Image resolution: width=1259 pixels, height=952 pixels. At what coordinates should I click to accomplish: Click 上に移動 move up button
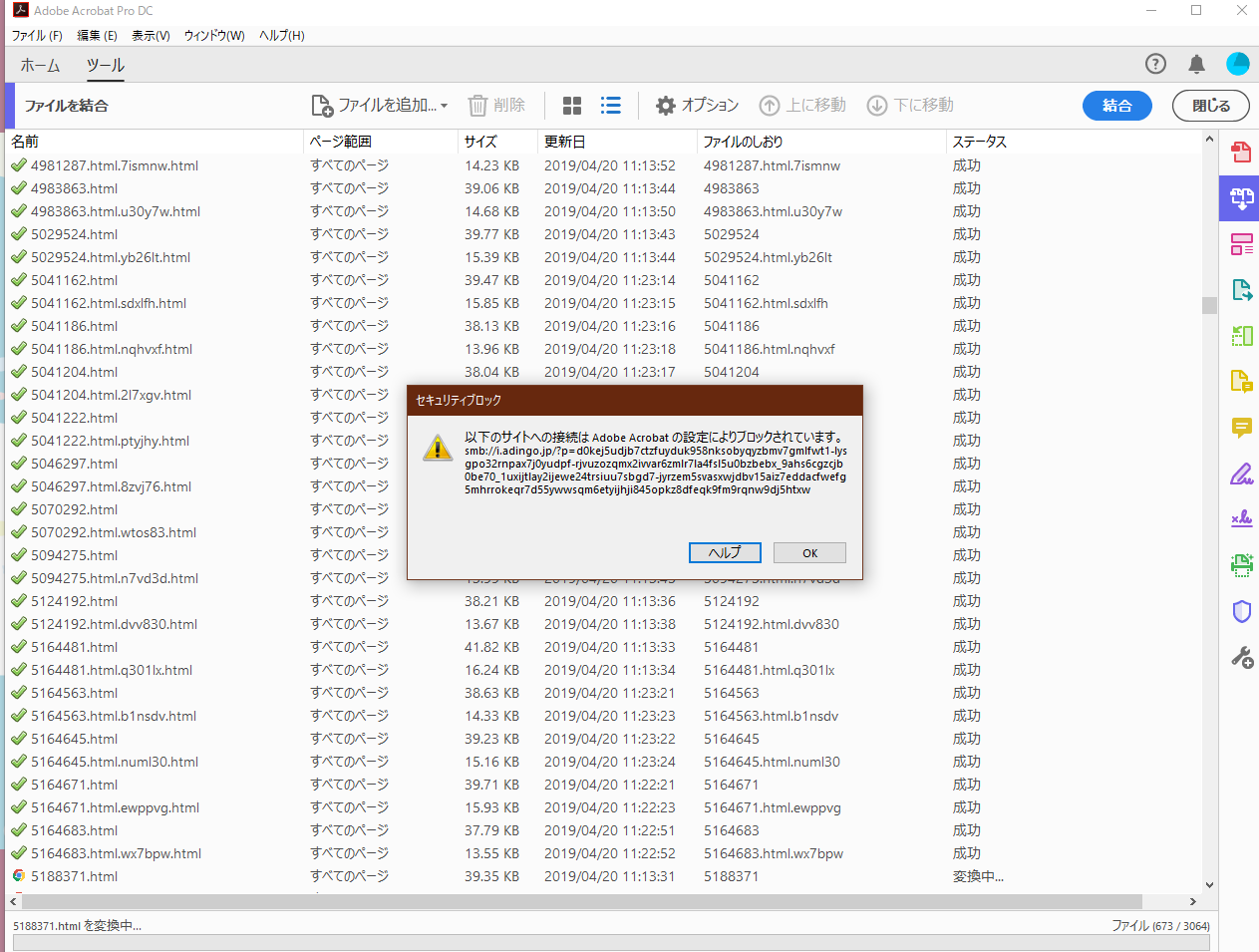[802, 105]
